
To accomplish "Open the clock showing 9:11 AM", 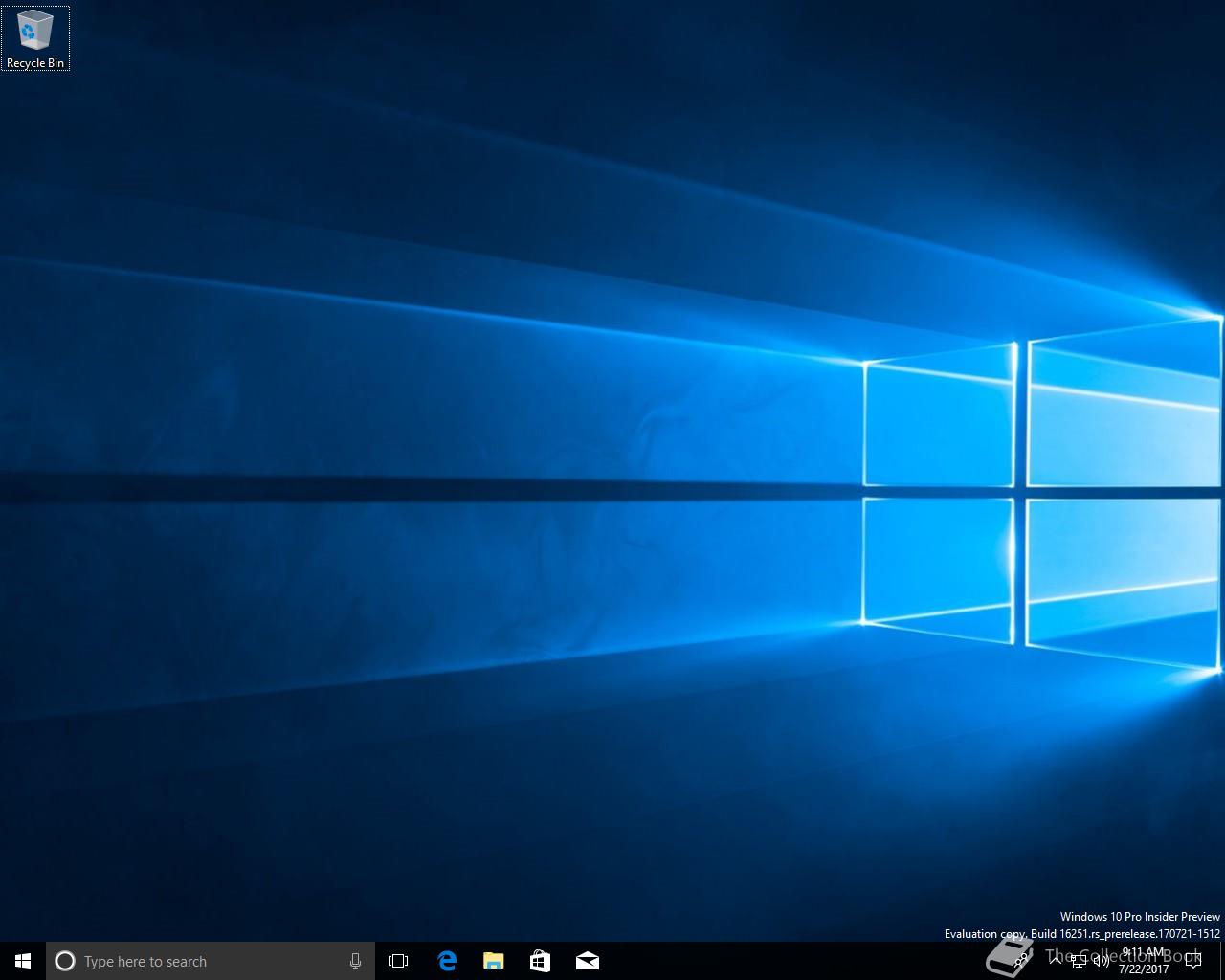I will click(1143, 961).
